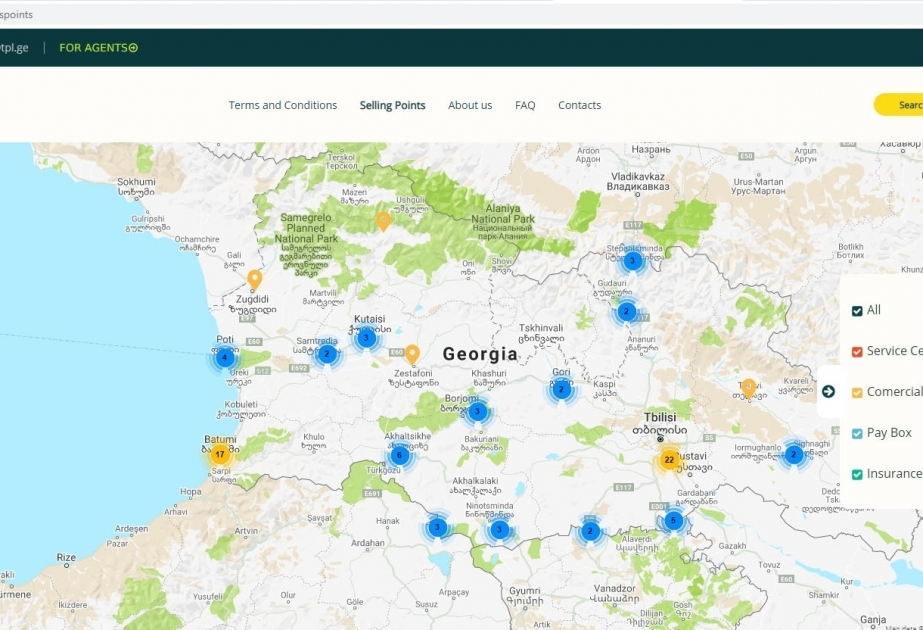Viewport: 923px width, 630px height.
Task: Click the Ganja city label
Action: [x=873, y=619]
